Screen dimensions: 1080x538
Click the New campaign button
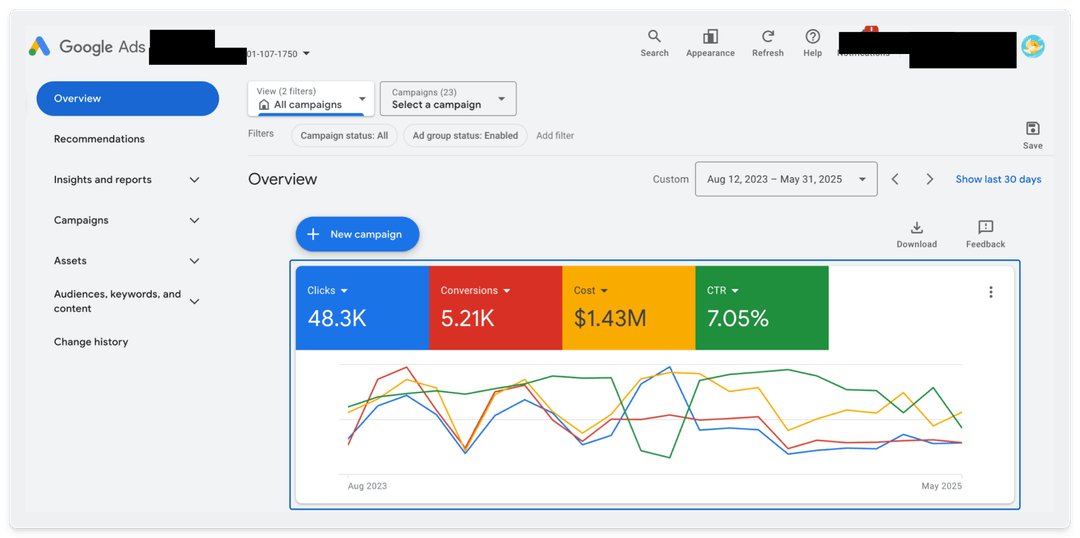point(357,234)
